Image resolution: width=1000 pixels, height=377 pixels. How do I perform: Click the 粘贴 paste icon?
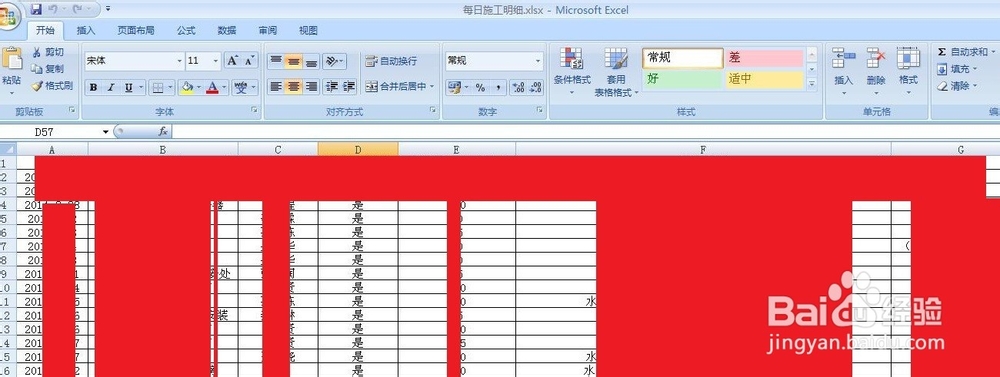pyautogui.click(x=11, y=59)
